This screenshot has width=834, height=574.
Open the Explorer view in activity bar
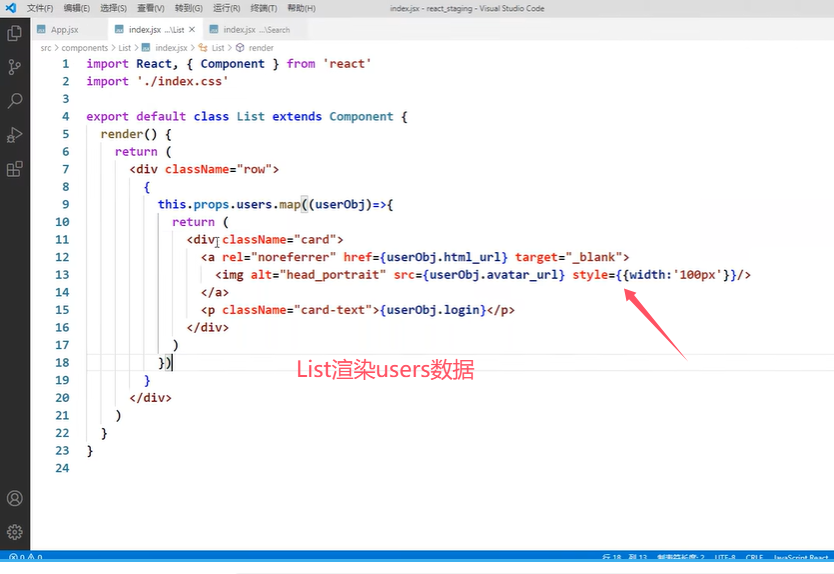tap(14, 34)
